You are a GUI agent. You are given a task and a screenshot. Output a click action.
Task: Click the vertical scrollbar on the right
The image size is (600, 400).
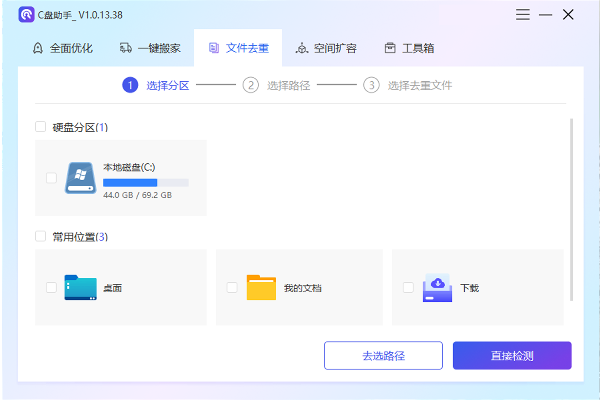coord(571,210)
